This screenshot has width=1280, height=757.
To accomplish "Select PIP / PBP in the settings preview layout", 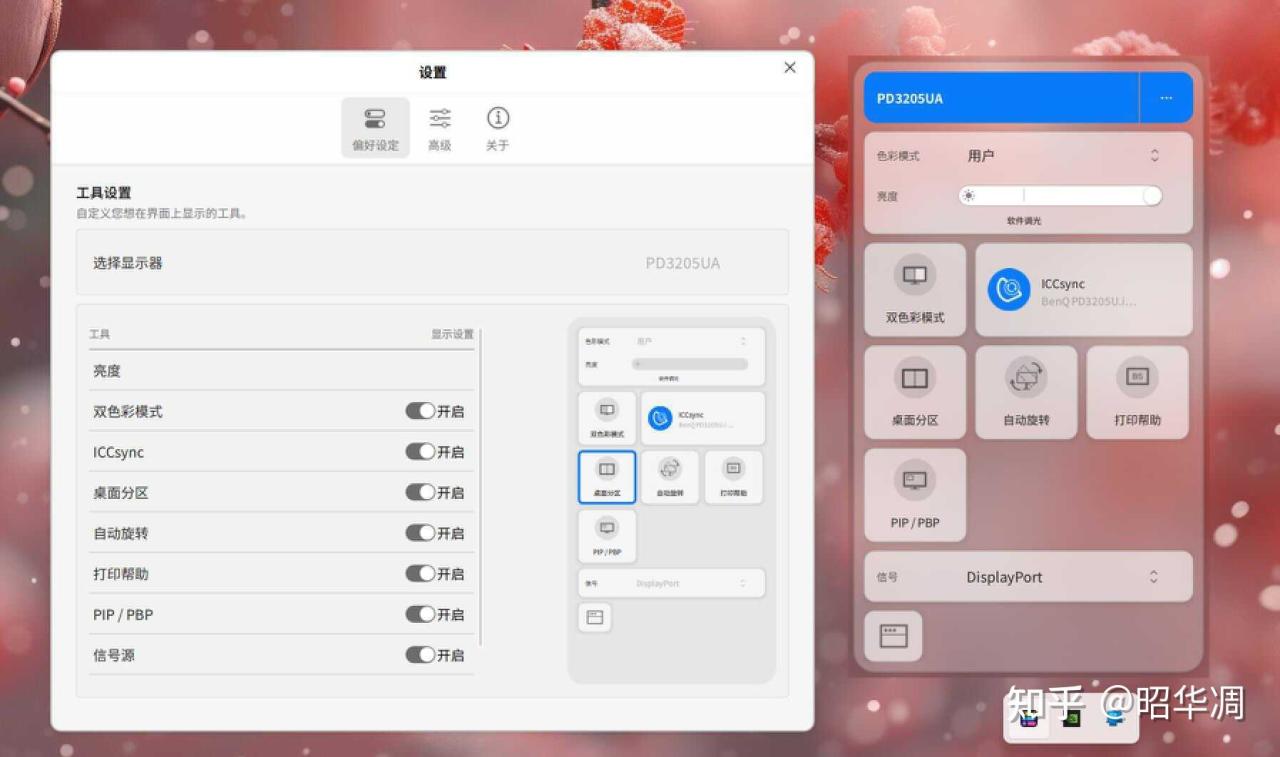I will point(607,535).
